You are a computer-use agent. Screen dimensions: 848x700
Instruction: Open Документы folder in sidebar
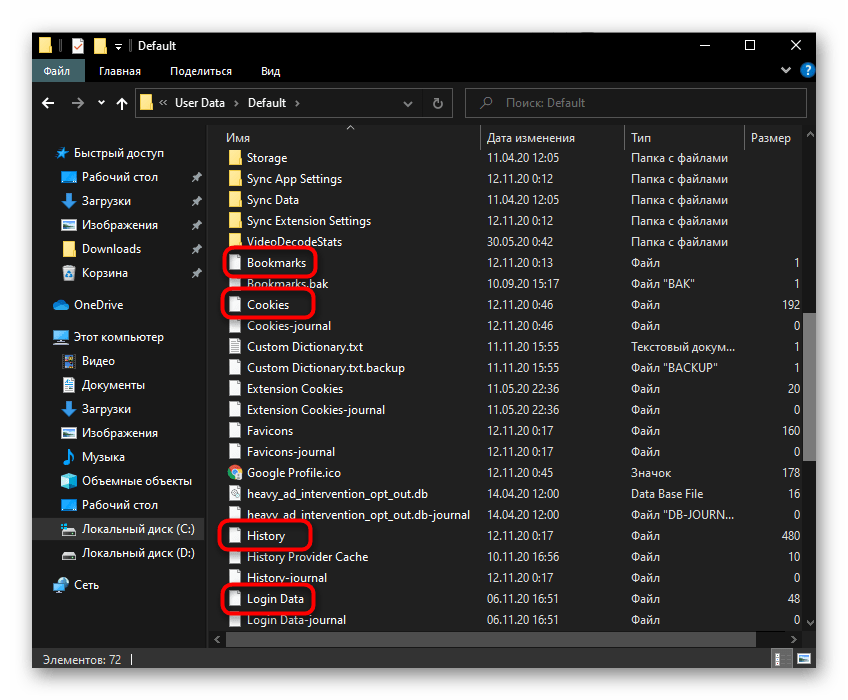point(113,385)
